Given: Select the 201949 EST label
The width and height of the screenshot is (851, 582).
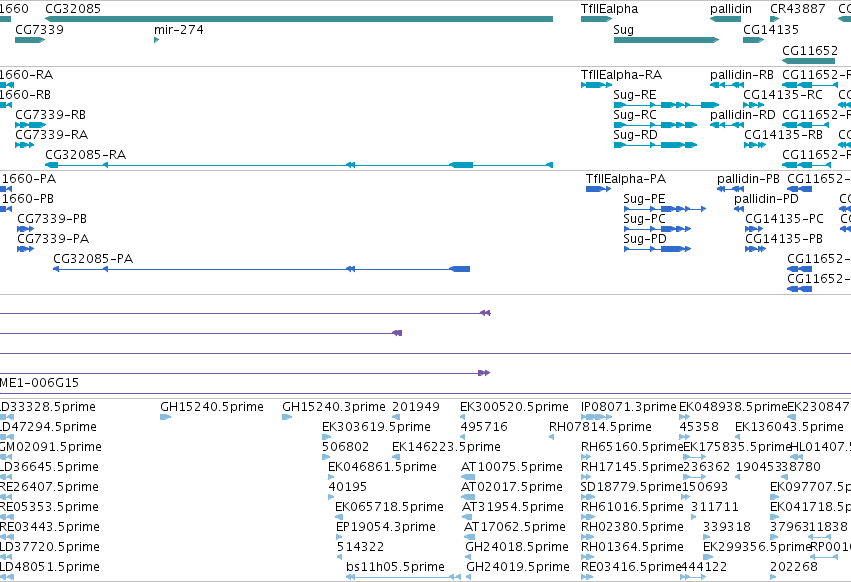Looking at the screenshot, I should point(416,407).
